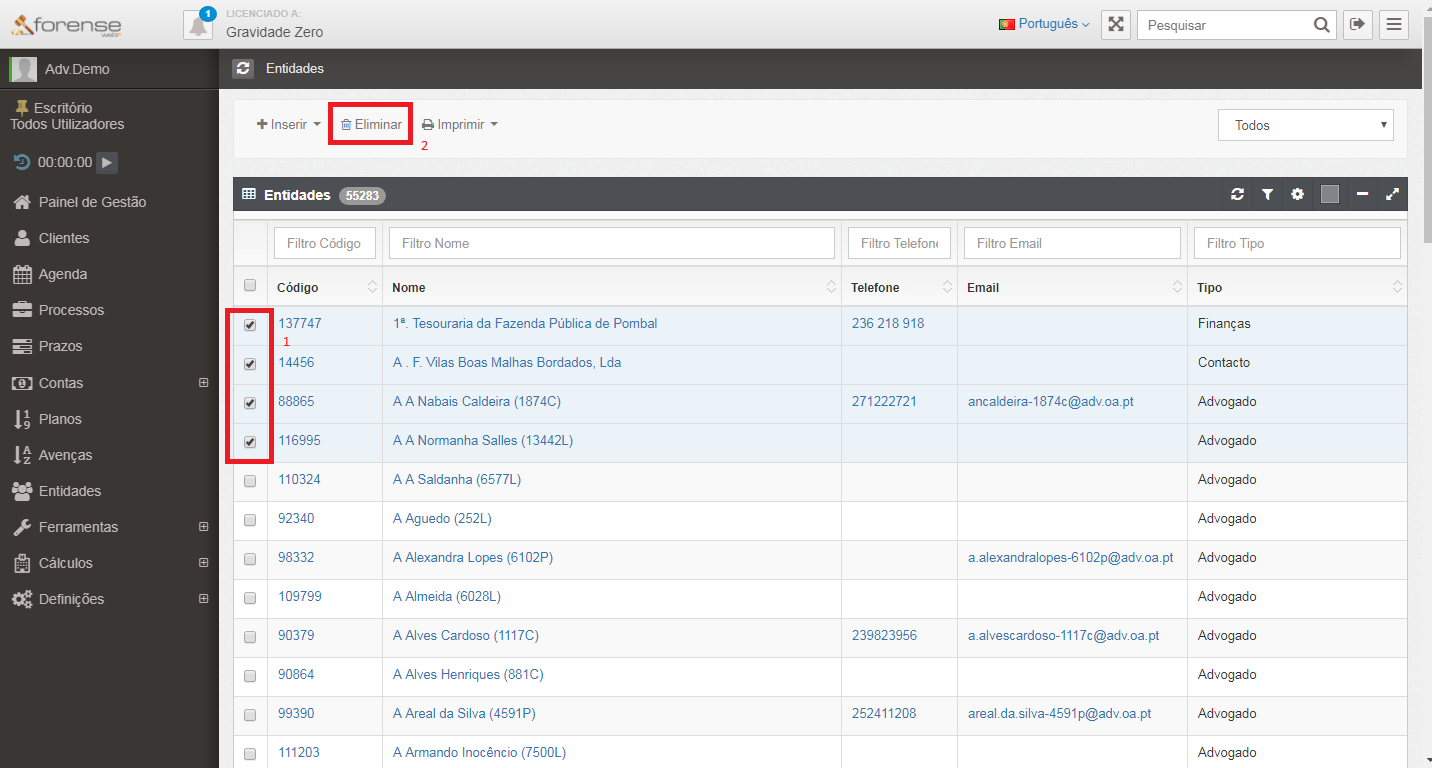Click the refresh icon beside the Entidades title
This screenshot has width=1432, height=768.
[x=243, y=68]
